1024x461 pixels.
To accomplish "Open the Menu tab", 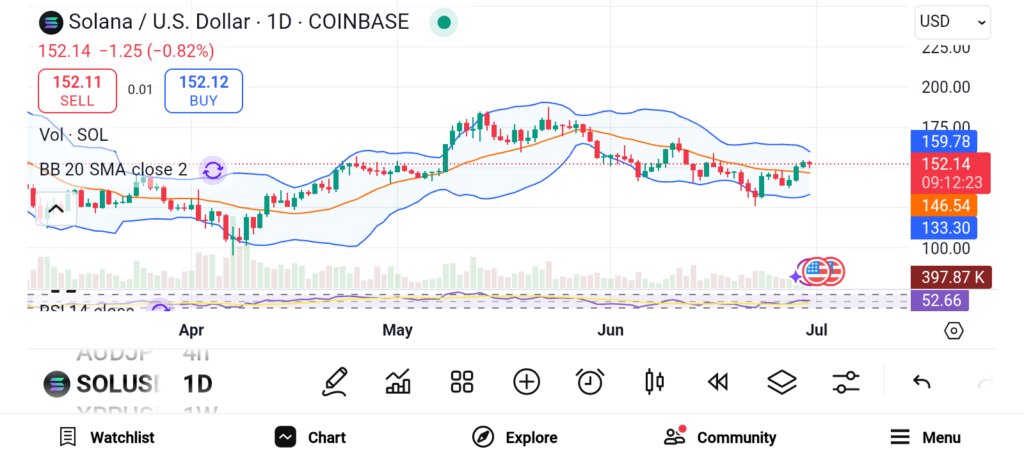I will click(925, 437).
